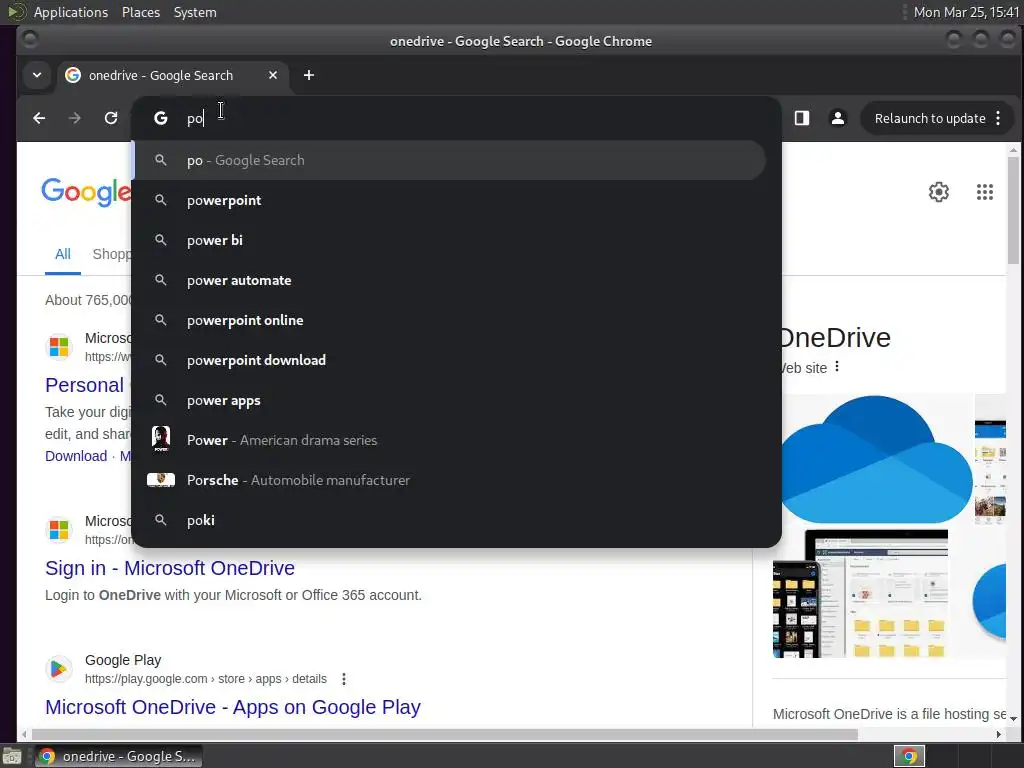Open the tab search dropdown

coord(37,75)
